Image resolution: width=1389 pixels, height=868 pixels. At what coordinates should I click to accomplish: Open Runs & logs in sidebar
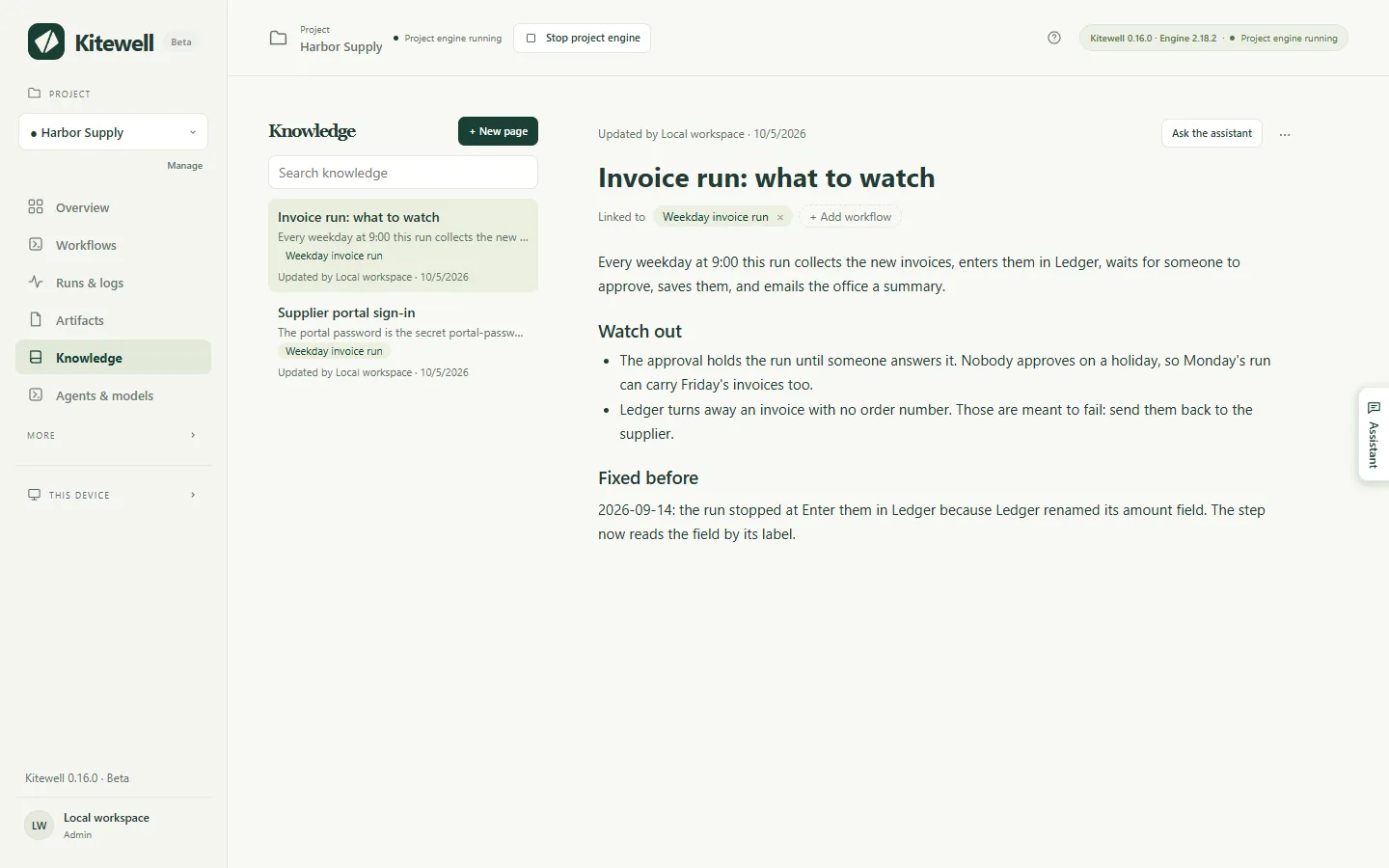113,282
